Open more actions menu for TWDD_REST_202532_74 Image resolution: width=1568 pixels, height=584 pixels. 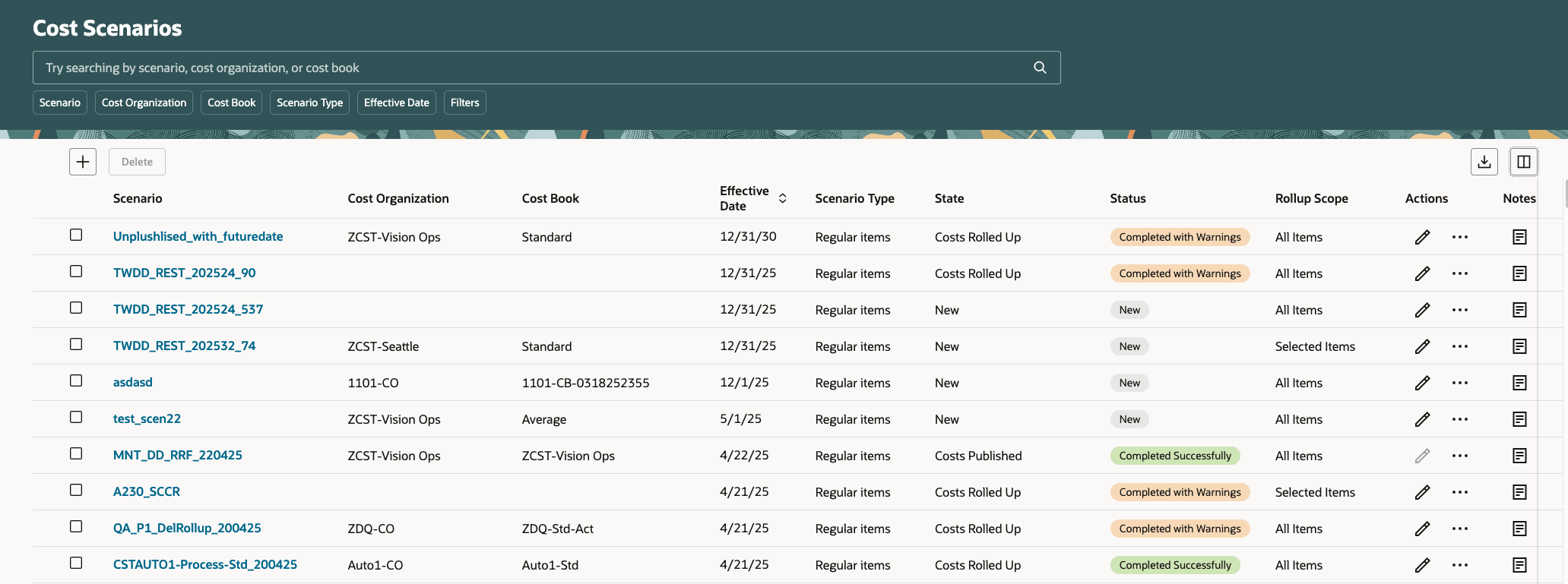click(x=1459, y=346)
